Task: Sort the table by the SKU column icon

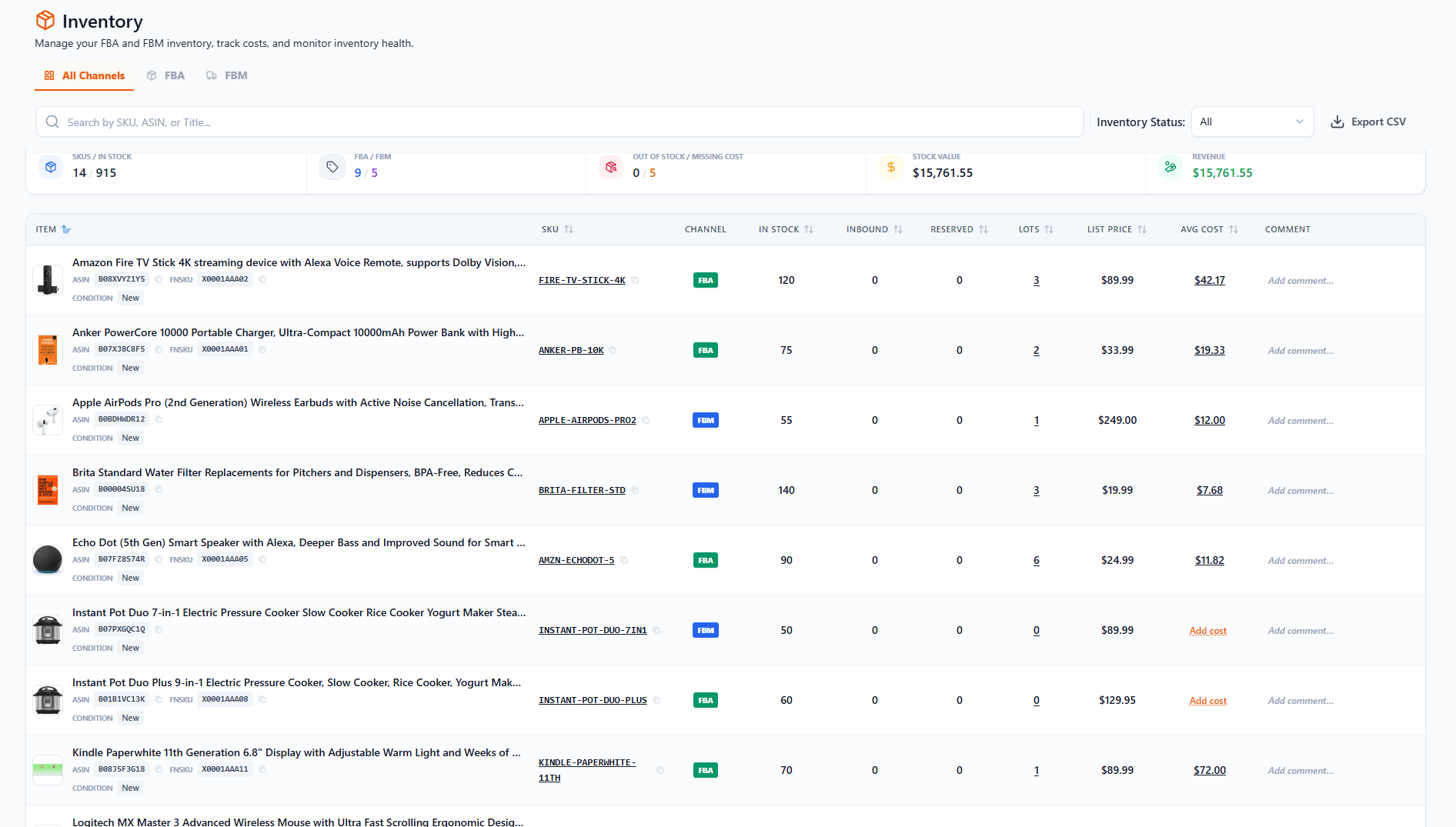Action: 569,229
